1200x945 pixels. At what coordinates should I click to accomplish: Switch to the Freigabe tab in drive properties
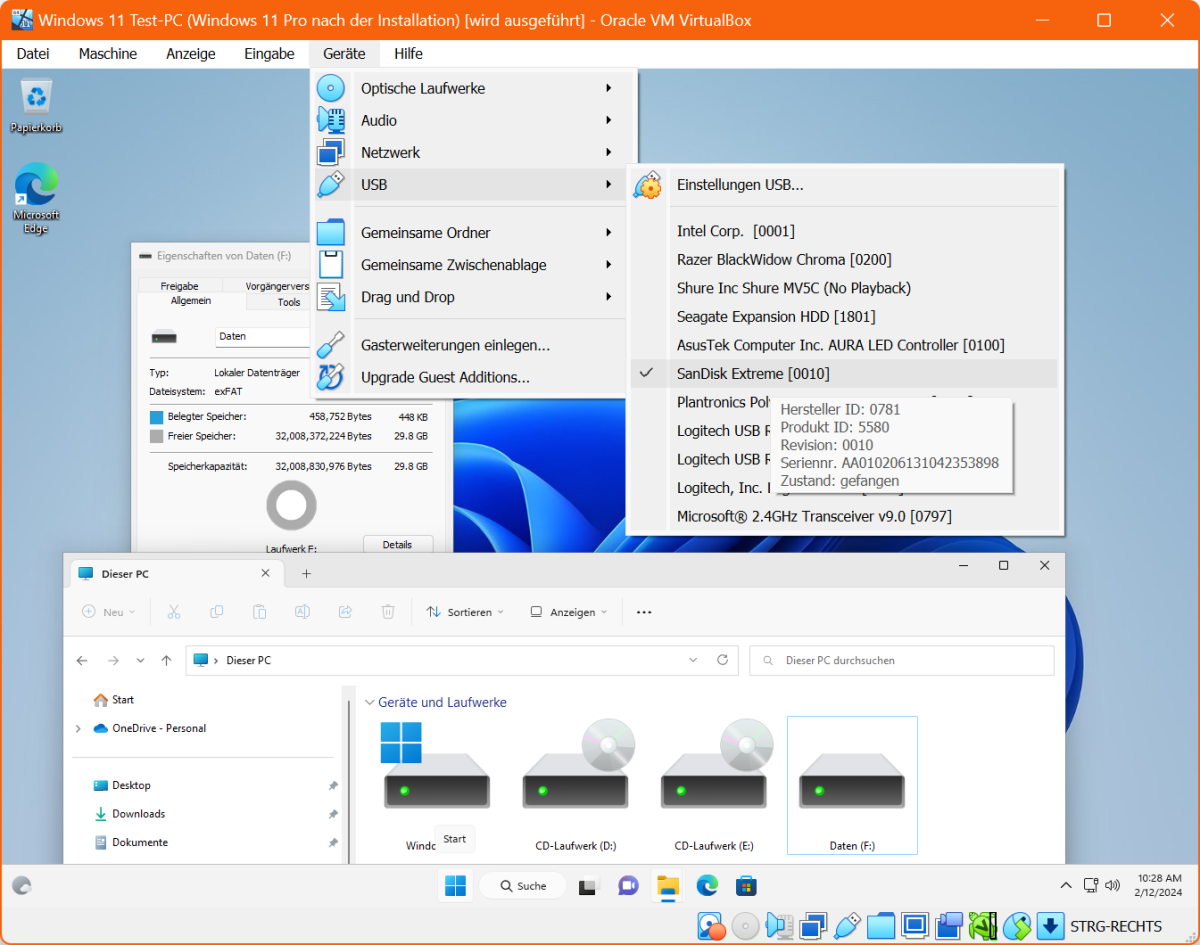(179, 285)
